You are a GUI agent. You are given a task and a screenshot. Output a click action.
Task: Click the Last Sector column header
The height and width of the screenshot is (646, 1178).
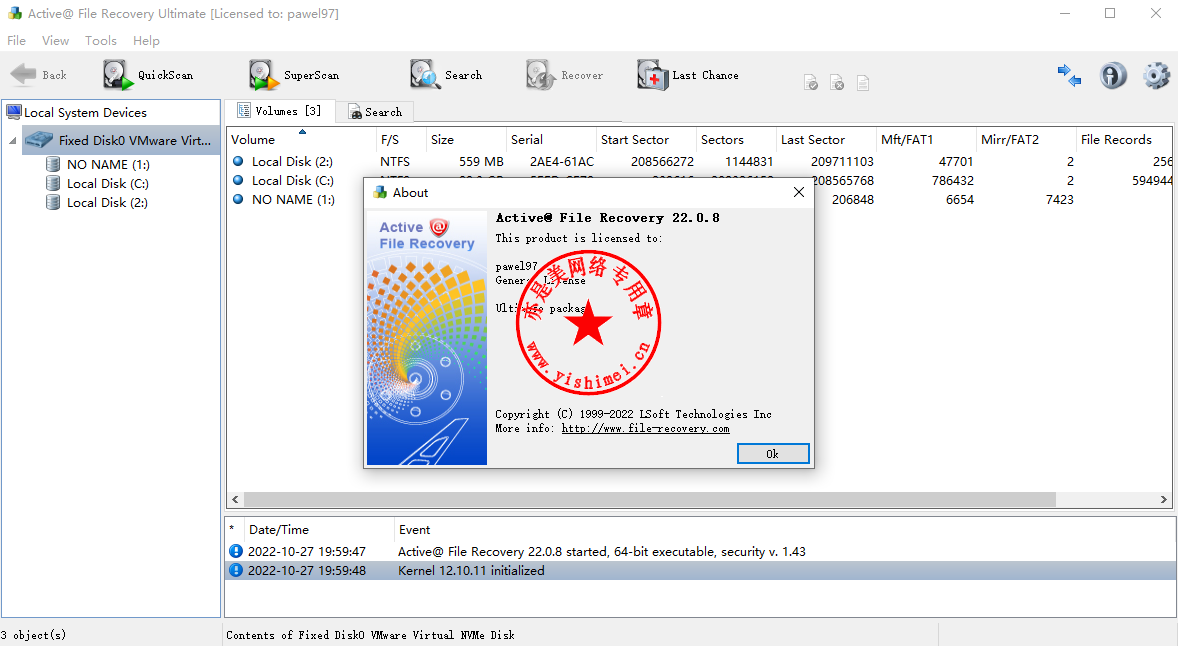(x=826, y=140)
